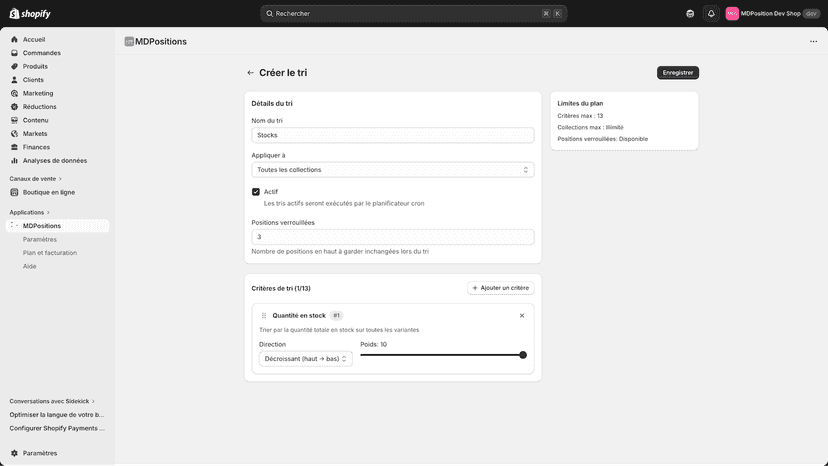The height and width of the screenshot is (466, 828).
Task: Click the MDPosition Dev Shop account name
Action: [770, 14]
